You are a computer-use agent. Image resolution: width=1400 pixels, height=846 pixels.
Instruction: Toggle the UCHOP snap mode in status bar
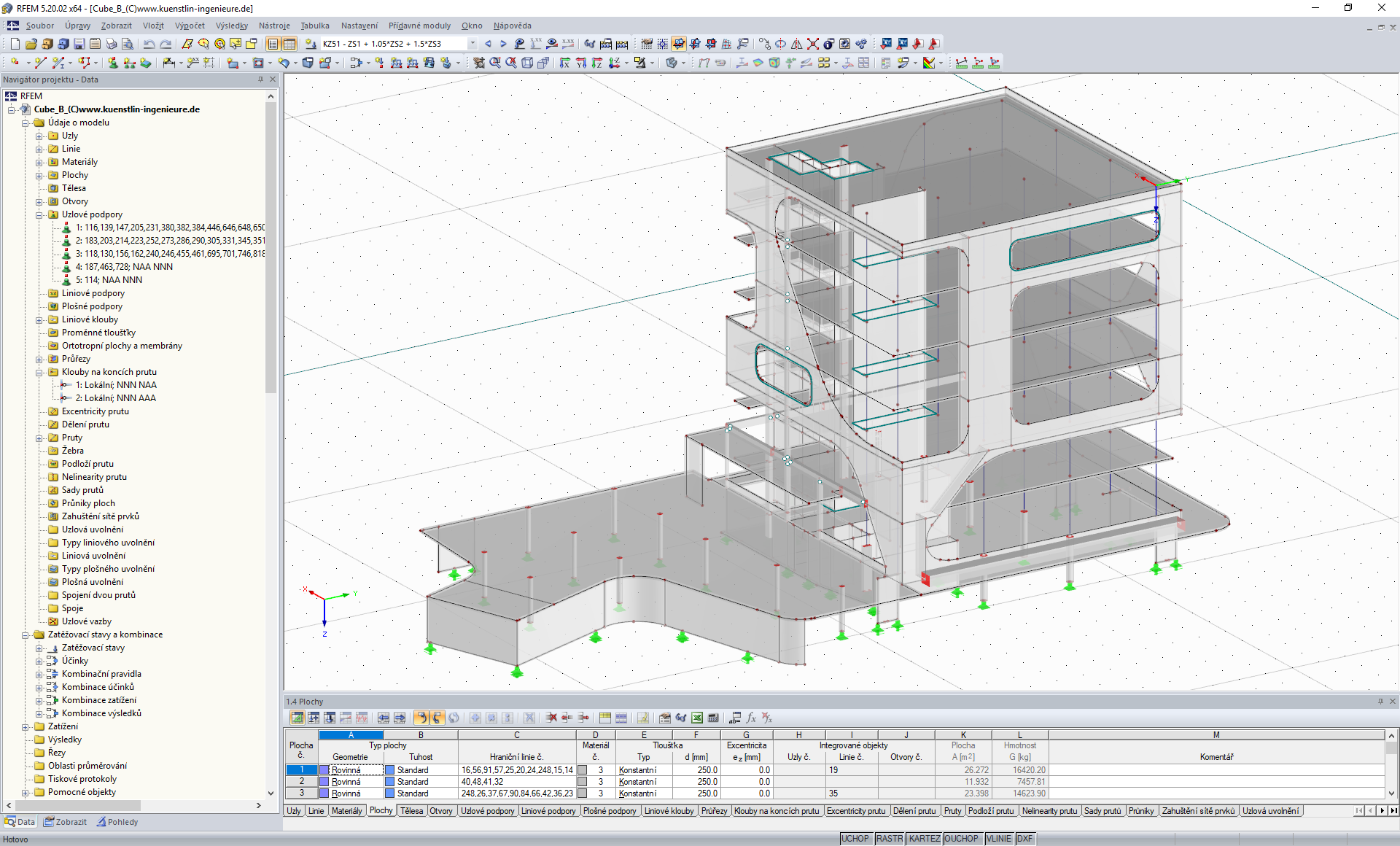tap(855, 839)
